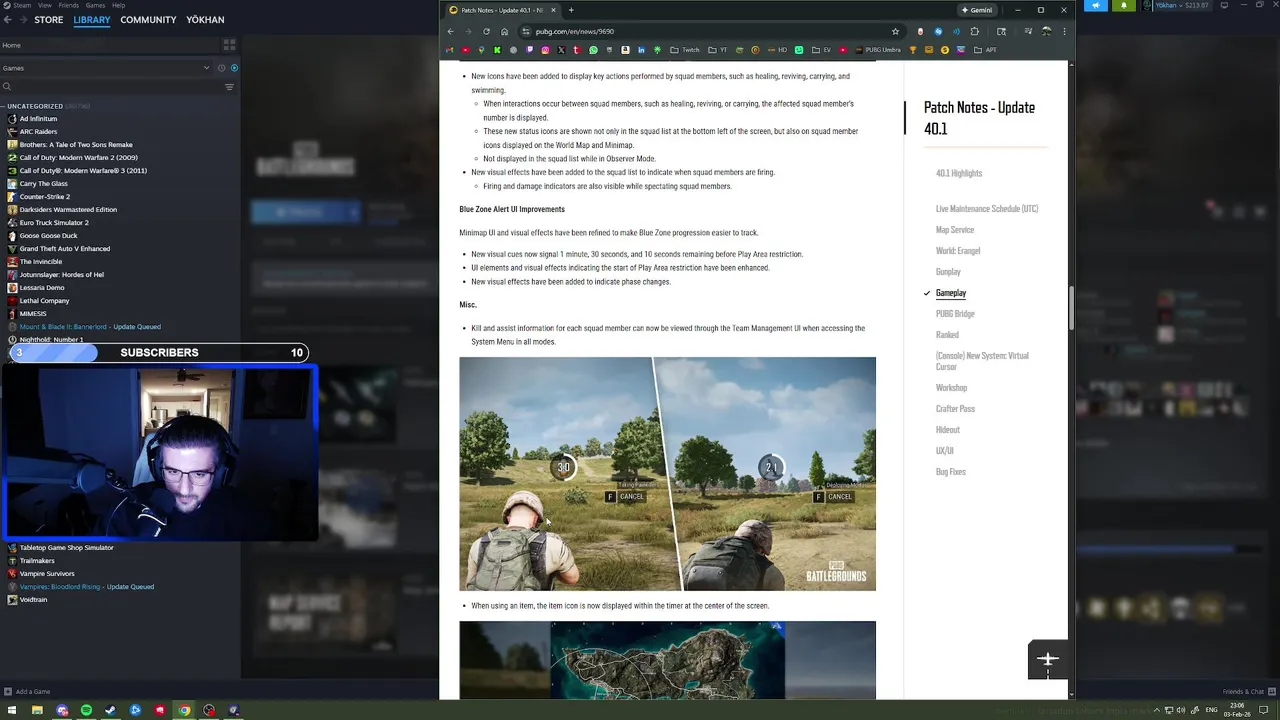The width and height of the screenshot is (1280, 720).
Task: Toggle Steam's recent activity clock filter
Action: [x=221, y=68]
